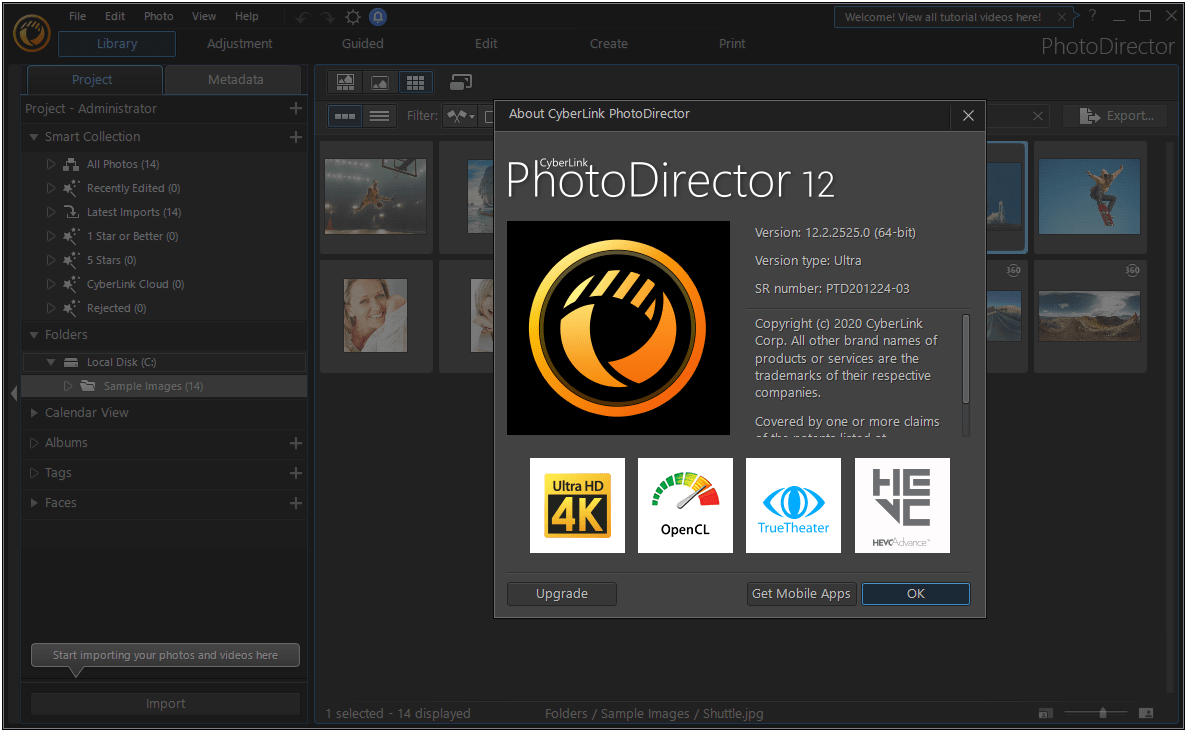Open the File menu

tap(77, 16)
